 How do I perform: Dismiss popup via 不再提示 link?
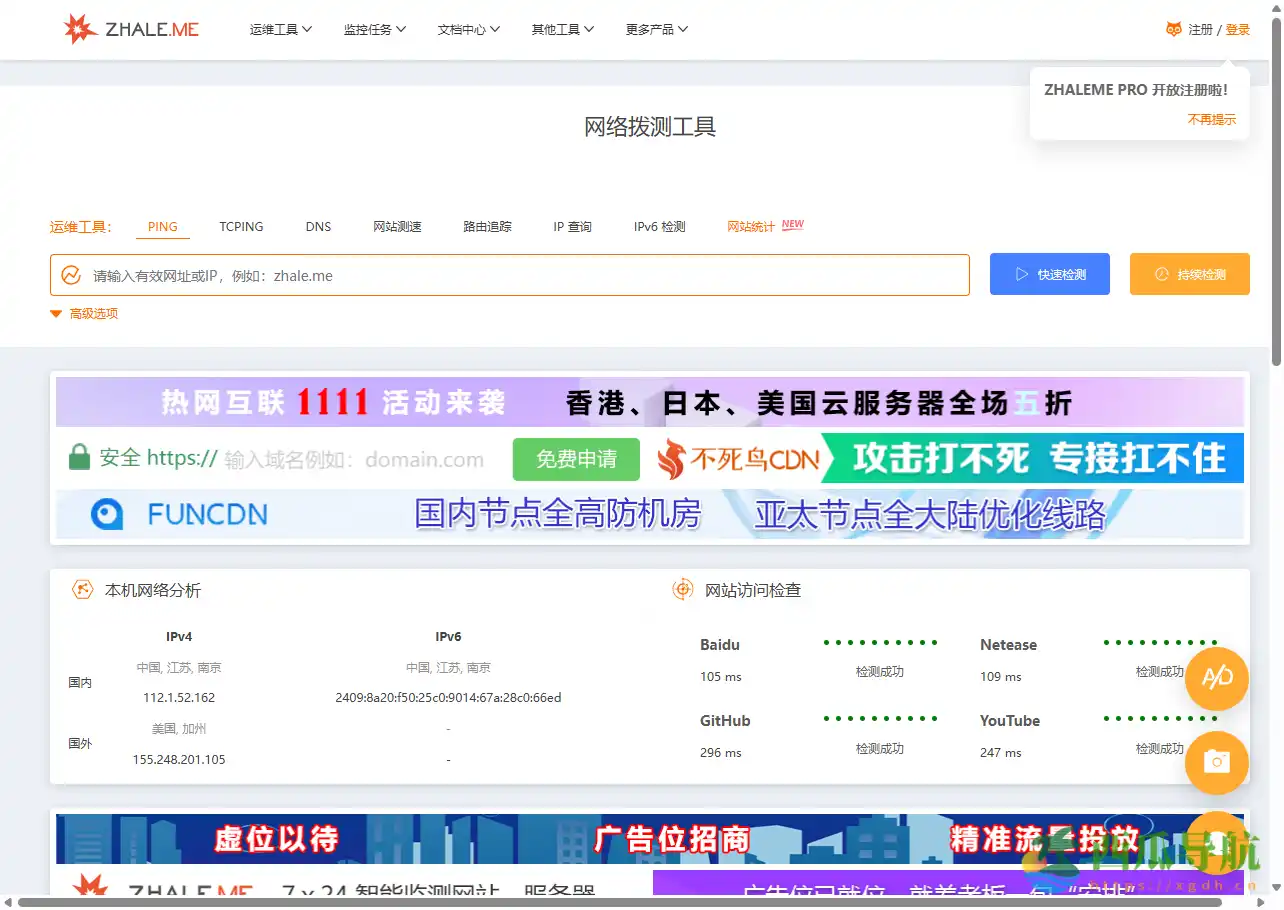(x=1212, y=118)
